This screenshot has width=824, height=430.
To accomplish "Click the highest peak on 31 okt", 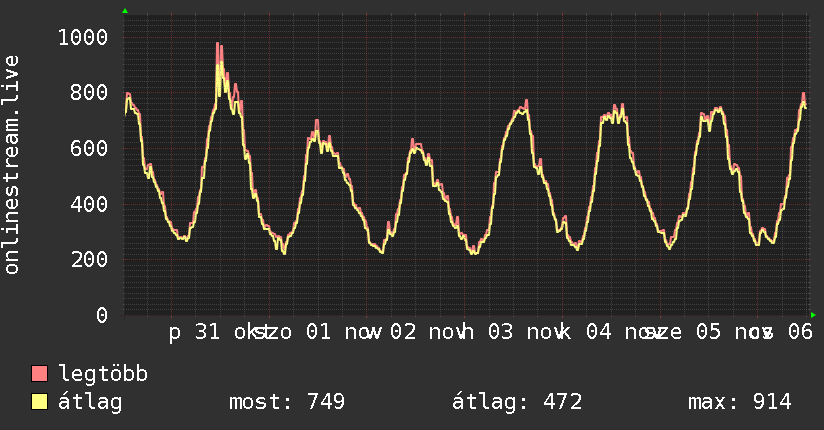I will tap(219, 46).
